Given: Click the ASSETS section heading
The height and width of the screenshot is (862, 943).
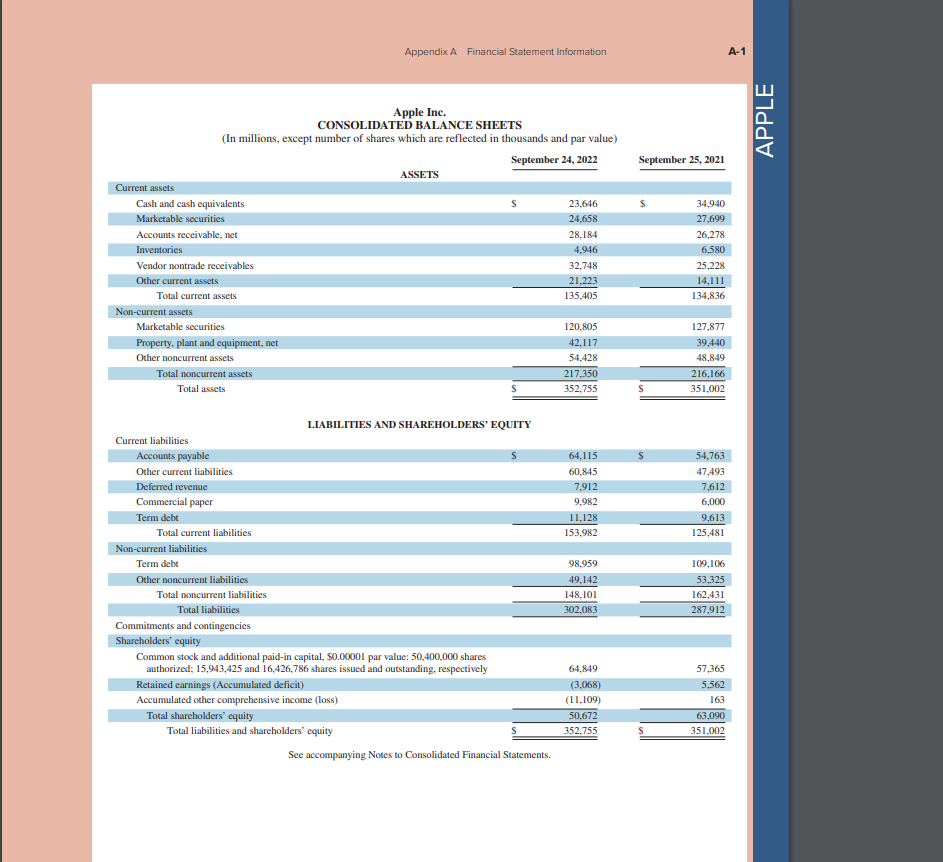Looking at the screenshot, I should (419, 174).
